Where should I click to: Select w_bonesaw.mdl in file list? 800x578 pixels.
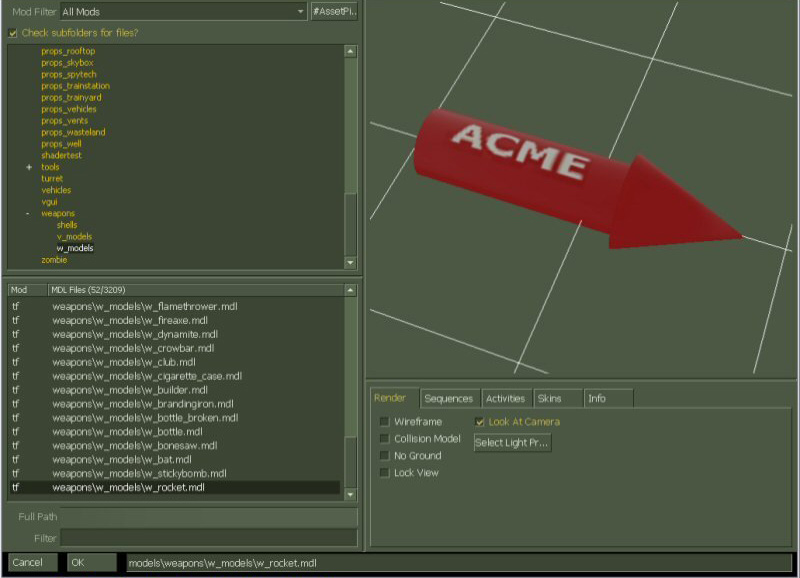tap(175, 445)
